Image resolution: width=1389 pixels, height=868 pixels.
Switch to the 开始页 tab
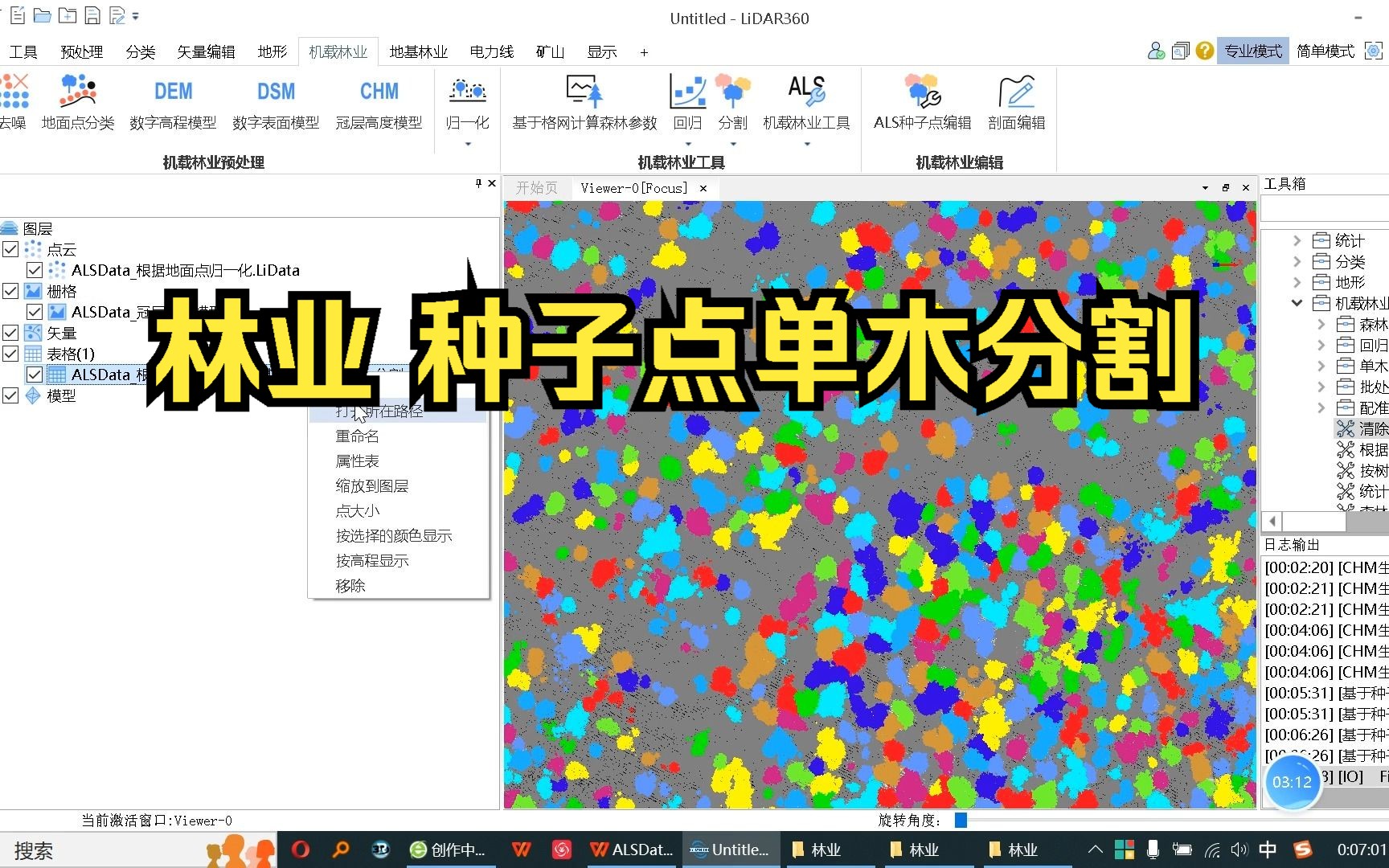(x=535, y=187)
